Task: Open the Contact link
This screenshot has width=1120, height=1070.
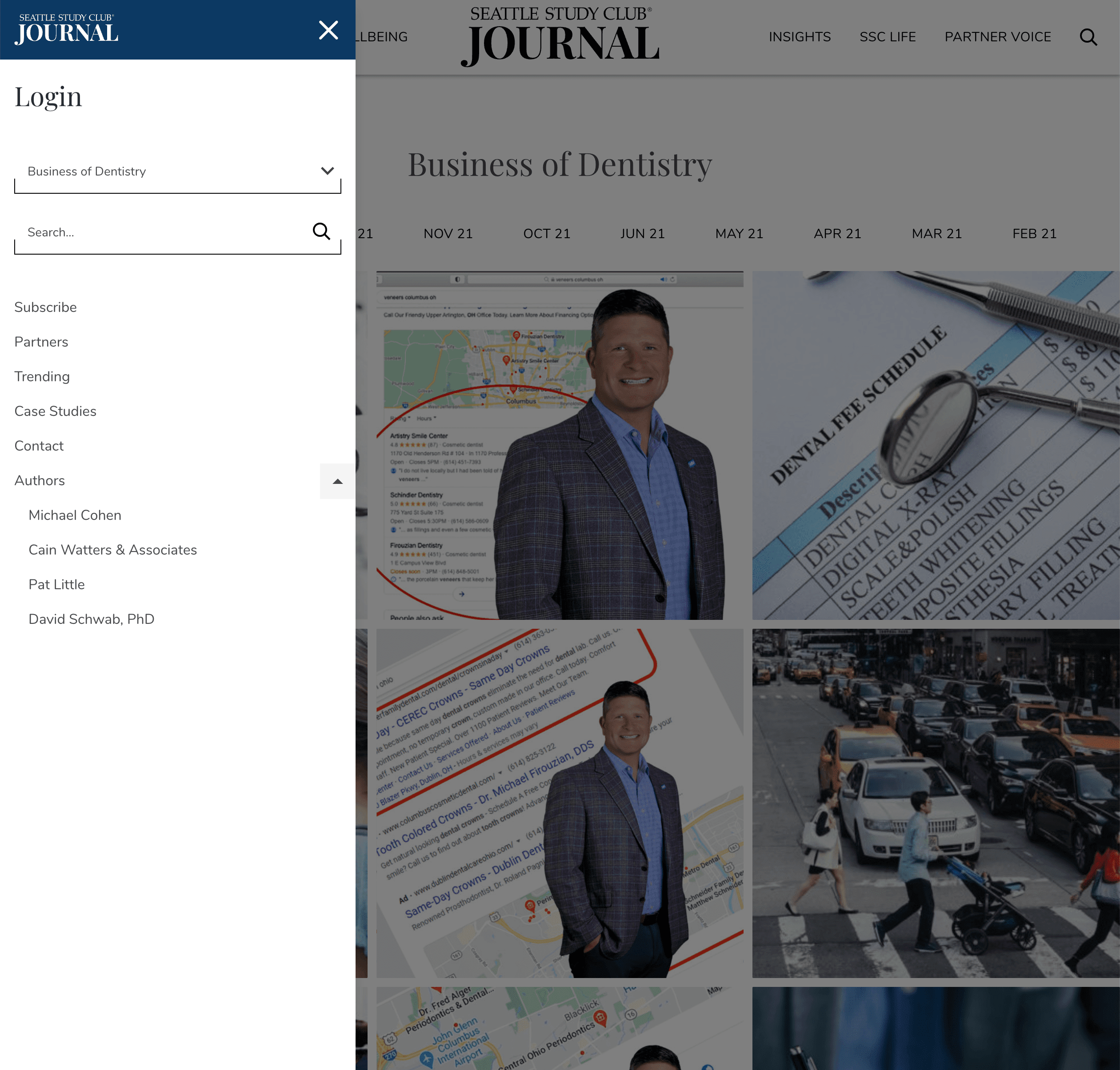Action: click(x=39, y=446)
